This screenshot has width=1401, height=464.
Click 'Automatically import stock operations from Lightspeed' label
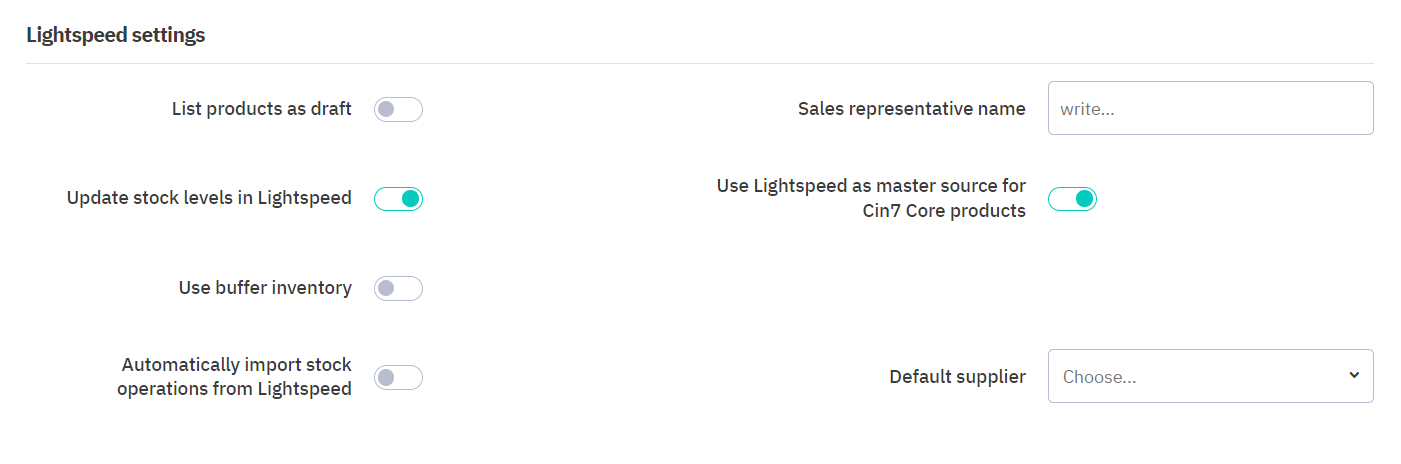pyautogui.click(x=236, y=377)
